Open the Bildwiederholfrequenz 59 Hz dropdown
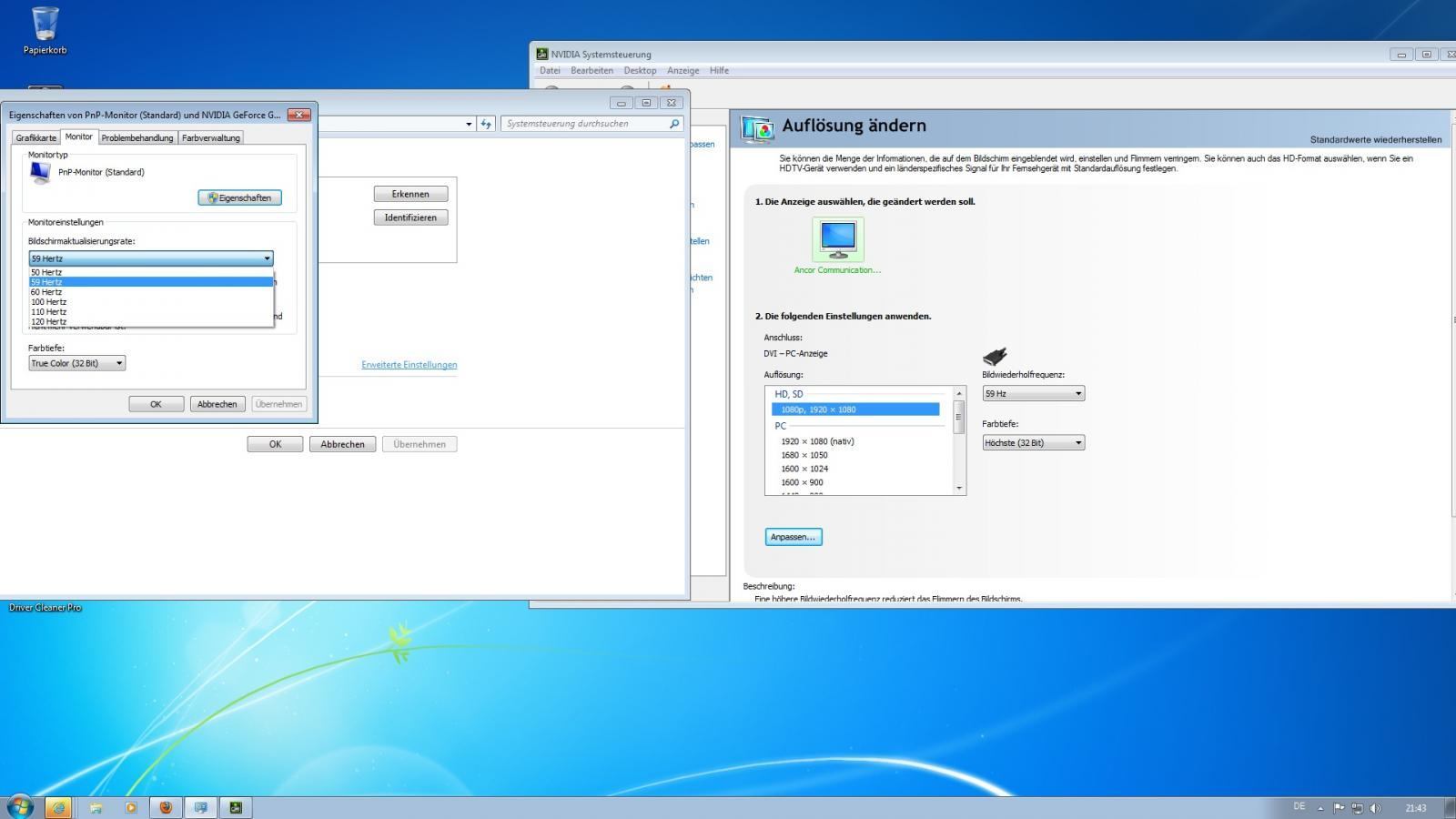1456x819 pixels. (x=1033, y=394)
